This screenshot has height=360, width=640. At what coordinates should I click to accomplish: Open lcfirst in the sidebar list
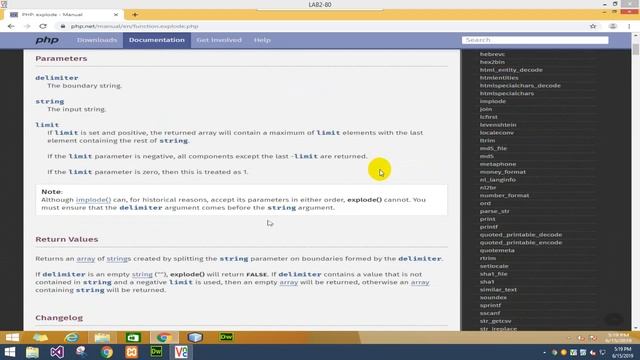point(489,117)
